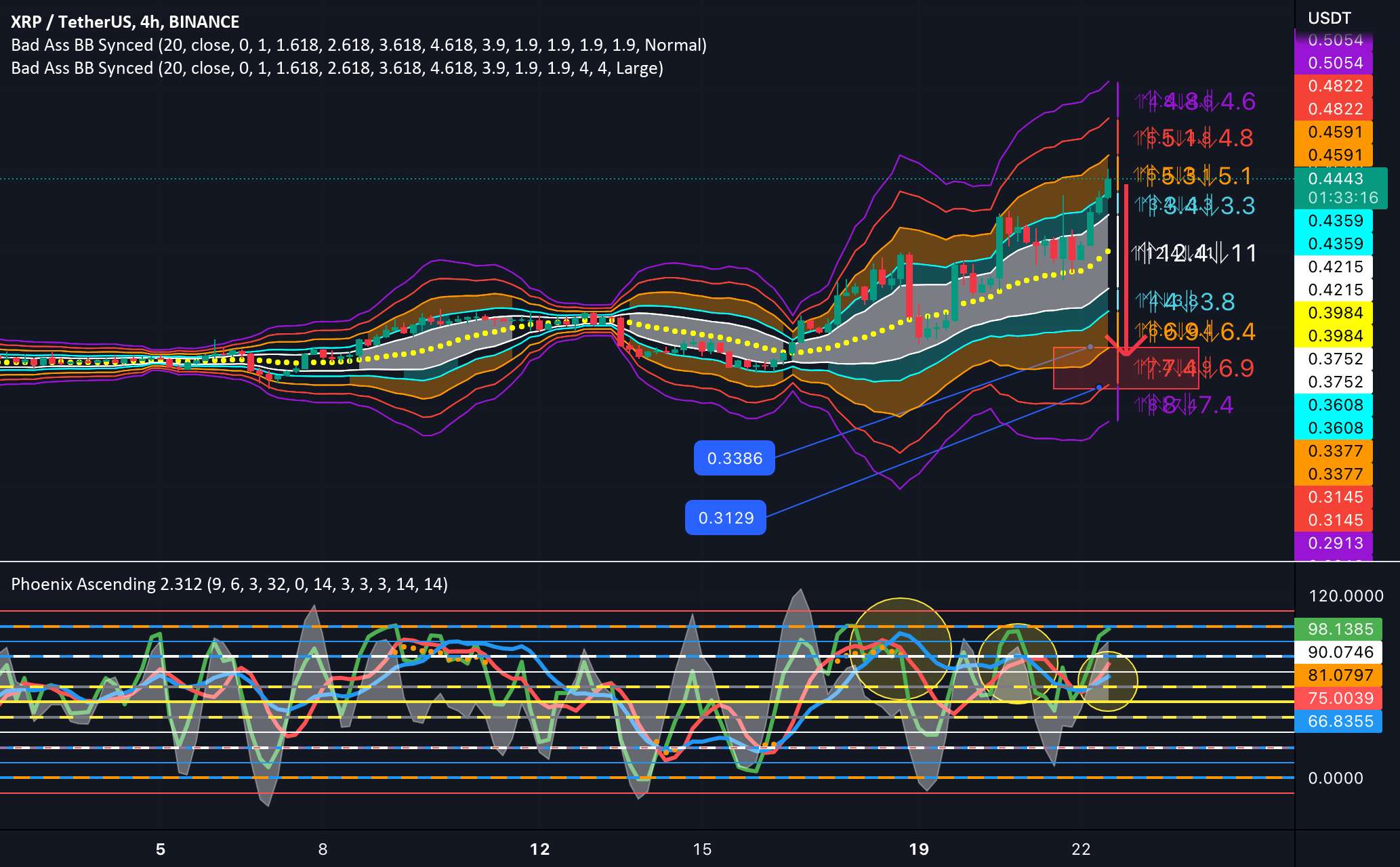Click the XRP / TetherUS, 4h, BINANCE title
This screenshot has height=867, width=1400.
coord(125,22)
